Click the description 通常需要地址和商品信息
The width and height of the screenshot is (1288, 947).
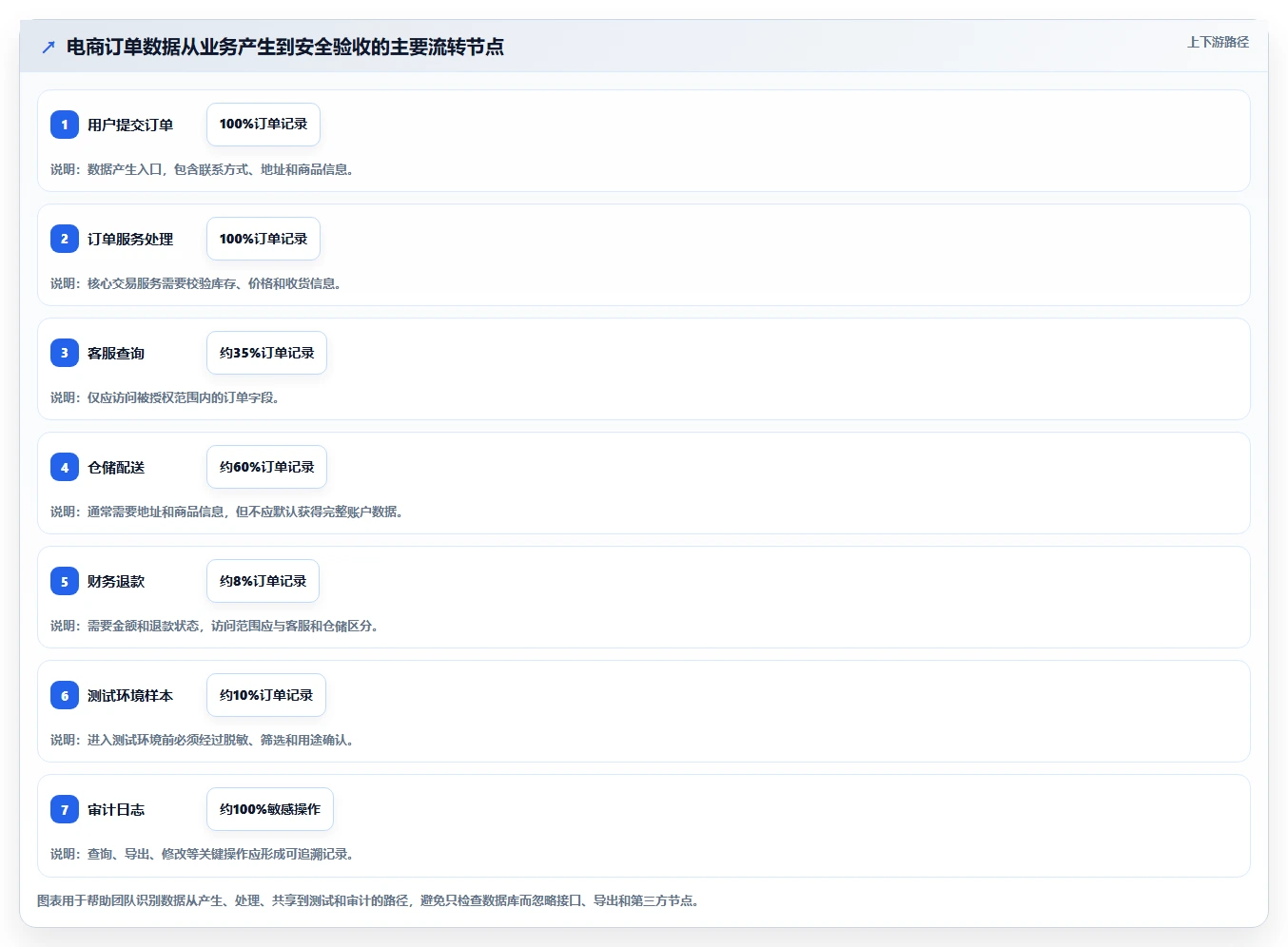coord(229,512)
